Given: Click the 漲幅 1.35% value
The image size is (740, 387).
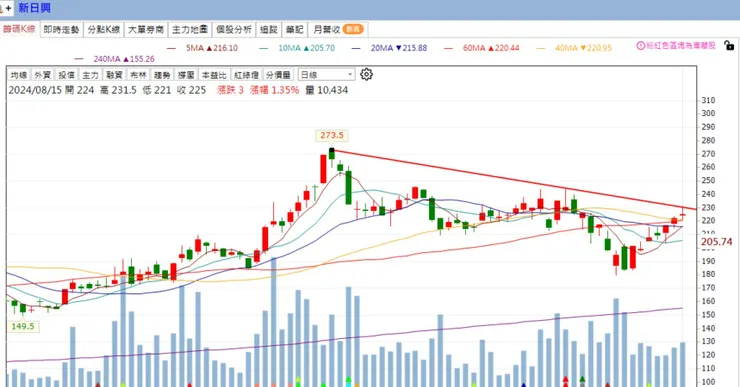Looking at the screenshot, I should click(274, 90).
